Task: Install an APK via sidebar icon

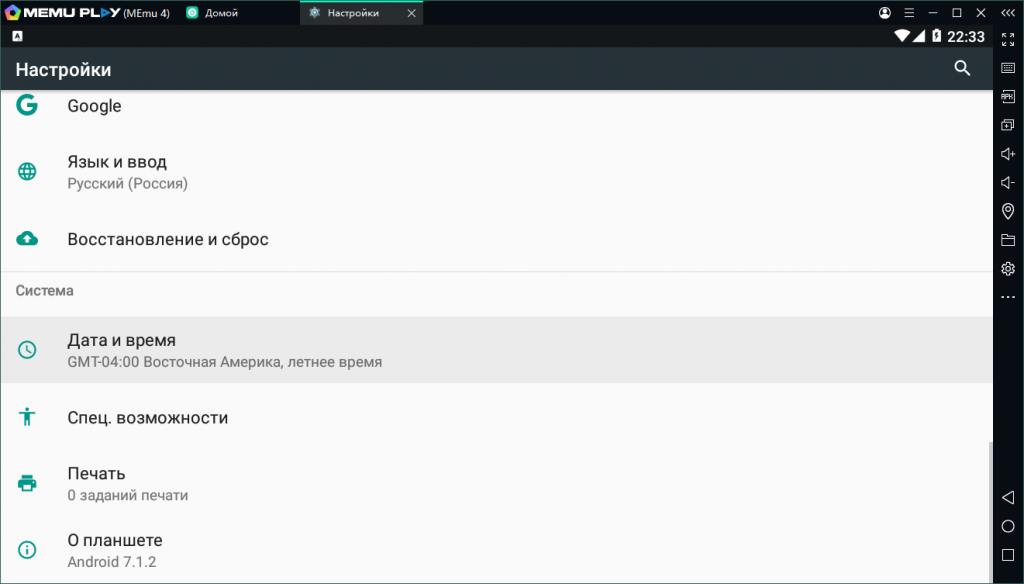Action: [x=1008, y=97]
